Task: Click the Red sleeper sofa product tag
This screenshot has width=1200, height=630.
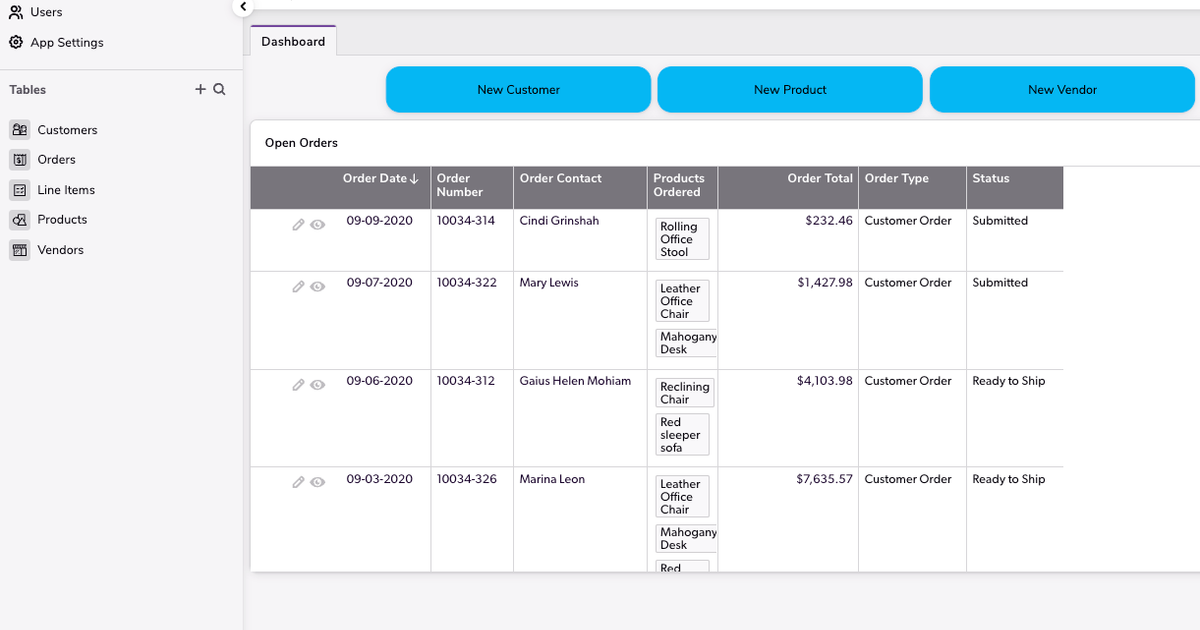Action: pos(682,435)
